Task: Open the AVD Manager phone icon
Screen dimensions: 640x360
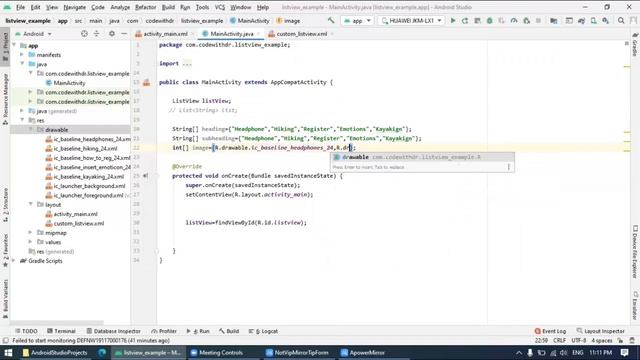Action: [593, 20]
